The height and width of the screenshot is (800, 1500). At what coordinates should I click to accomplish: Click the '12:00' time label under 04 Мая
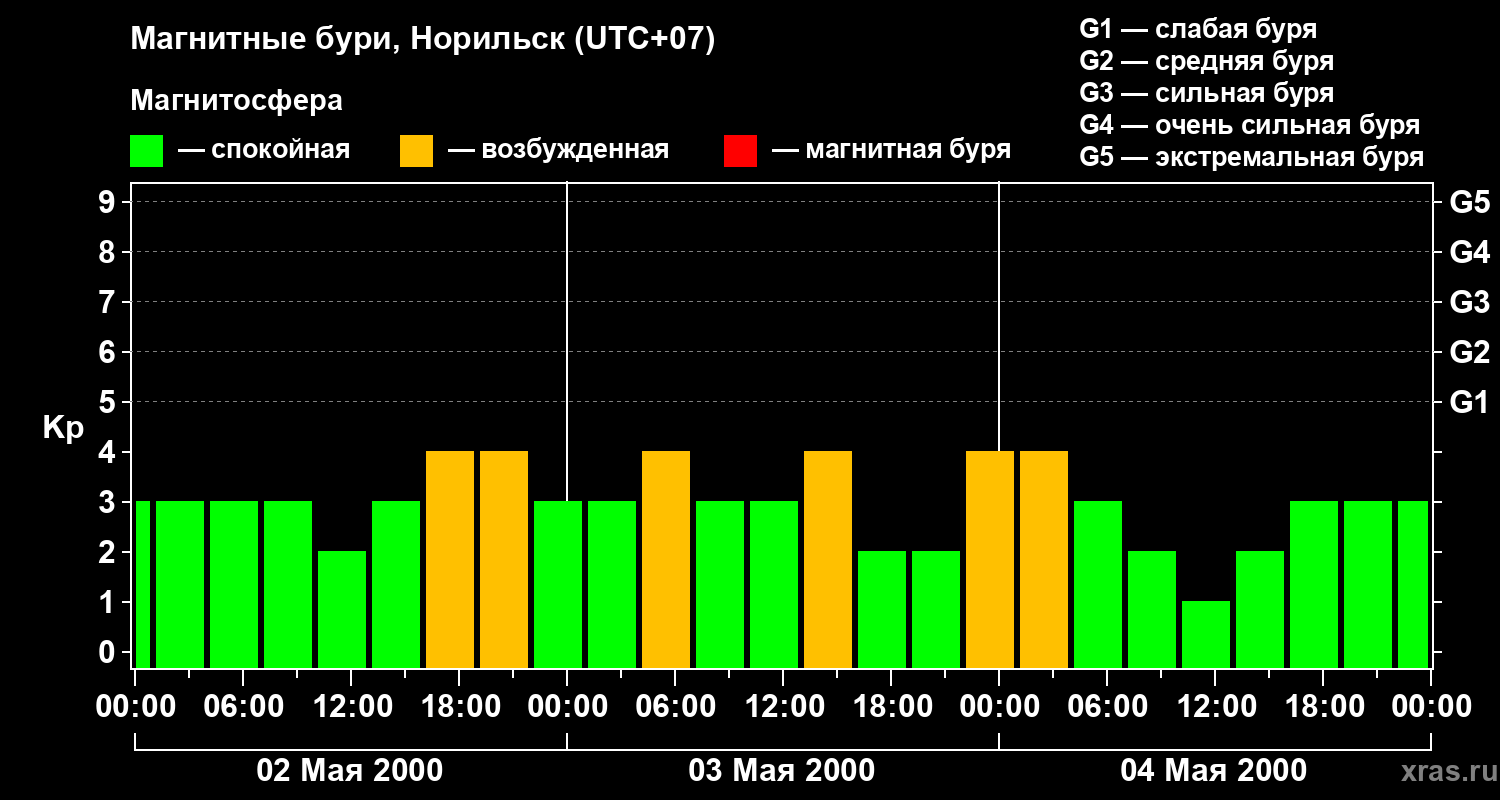pos(1215,706)
